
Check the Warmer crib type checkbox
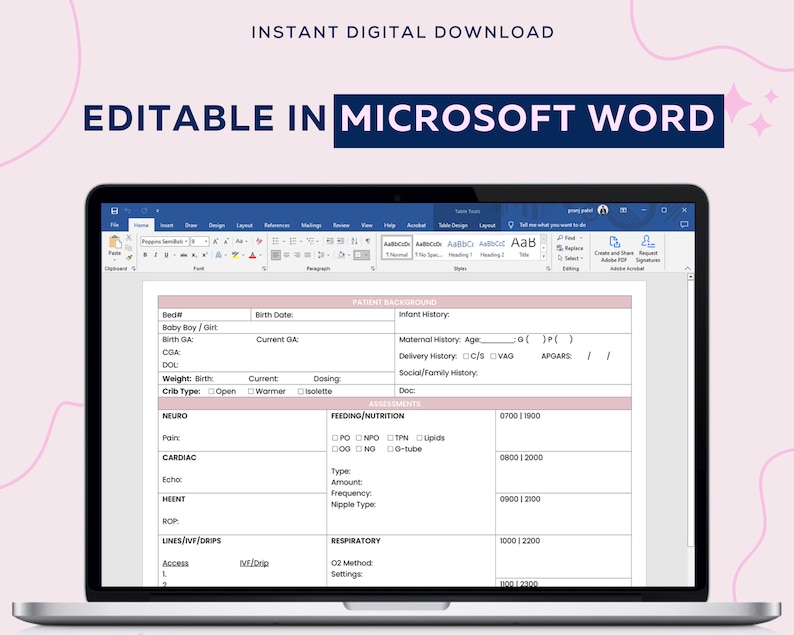click(x=251, y=391)
